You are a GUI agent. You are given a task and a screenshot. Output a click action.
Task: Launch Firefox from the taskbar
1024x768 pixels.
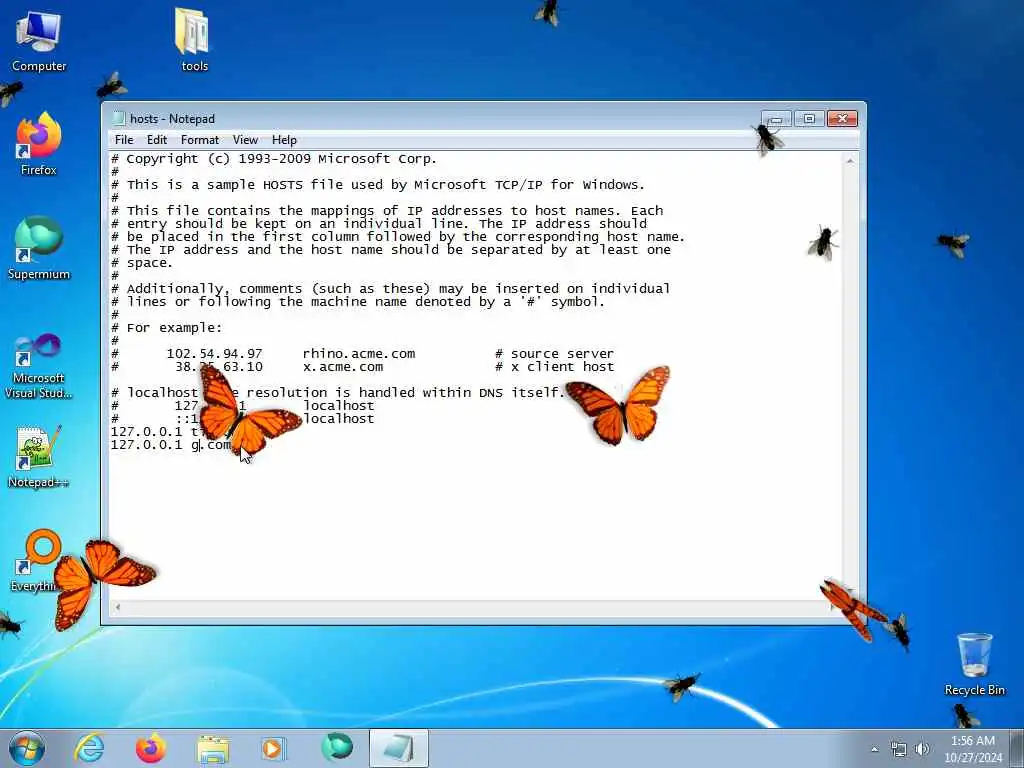pyautogui.click(x=151, y=748)
